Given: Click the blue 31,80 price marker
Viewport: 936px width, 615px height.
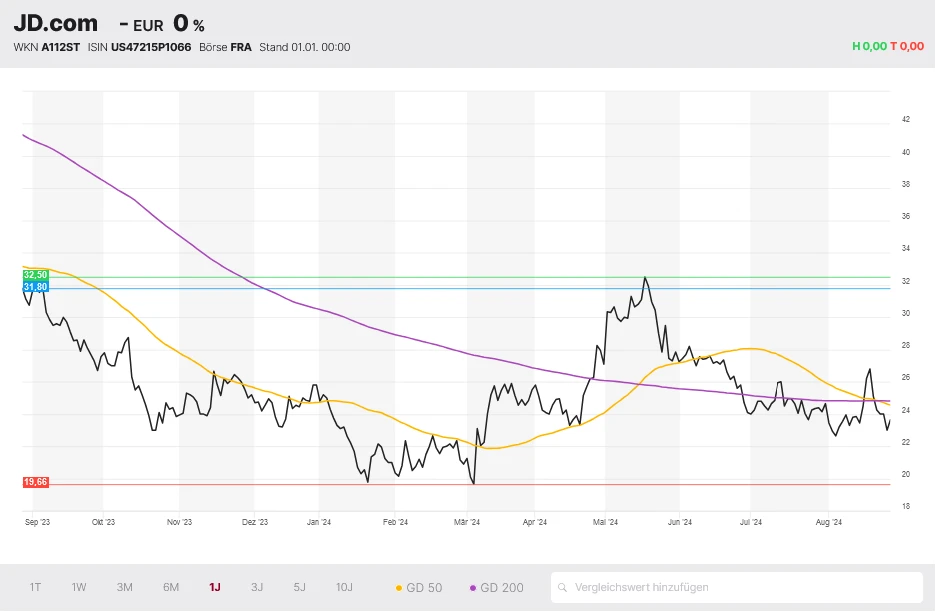Looking at the screenshot, I should 35,287.
